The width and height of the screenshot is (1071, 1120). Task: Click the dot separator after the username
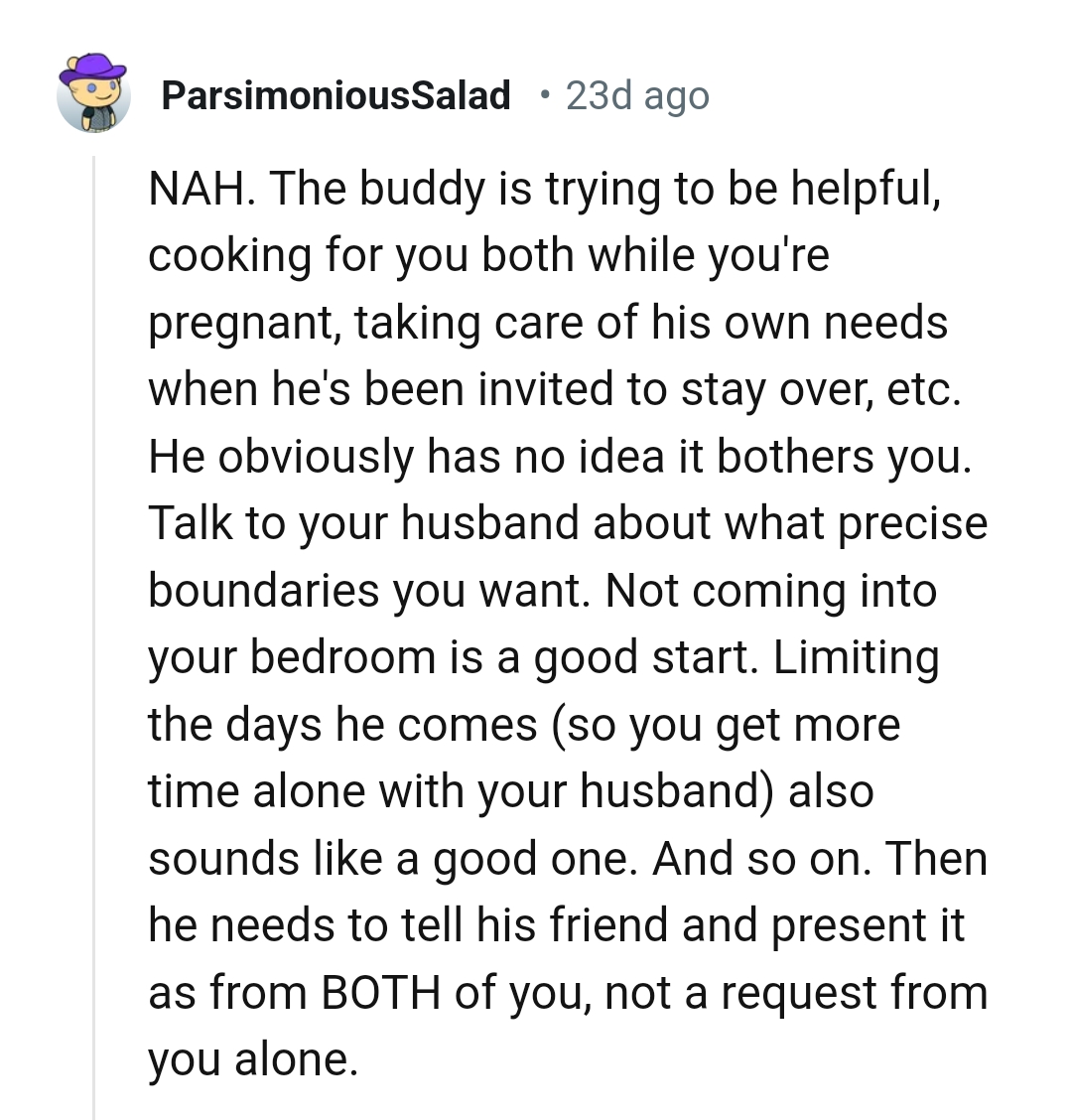coord(544,94)
